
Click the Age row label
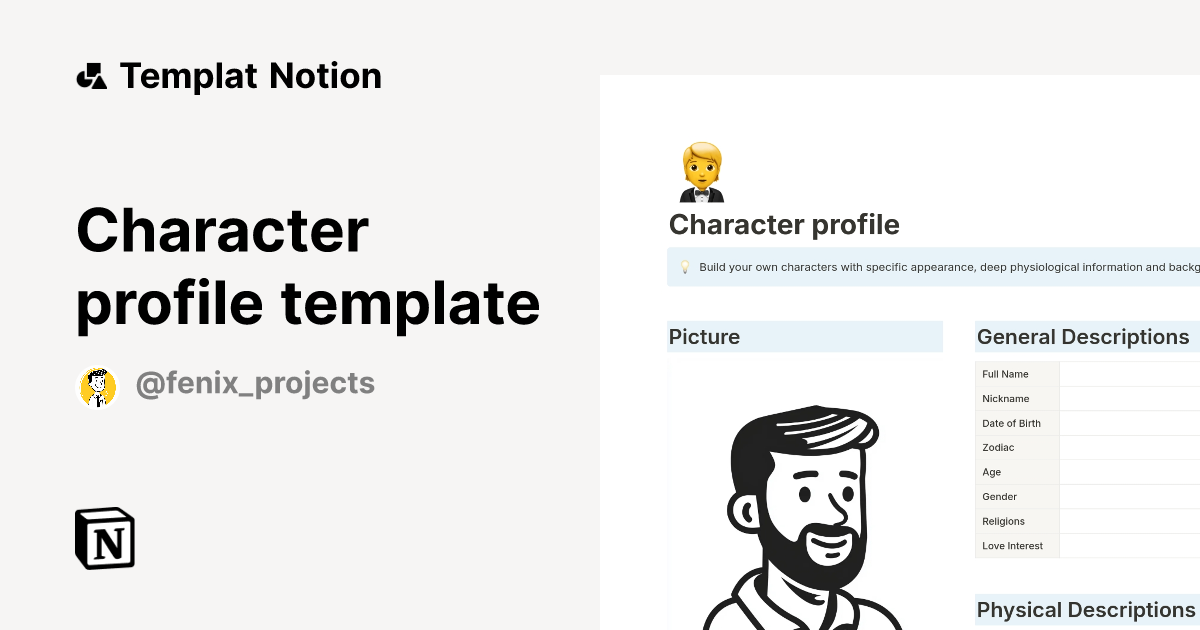pos(991,472)
